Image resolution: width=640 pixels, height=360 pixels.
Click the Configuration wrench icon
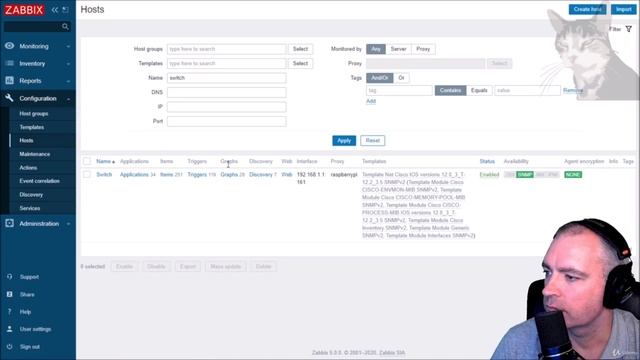click(x=9, y=98)
